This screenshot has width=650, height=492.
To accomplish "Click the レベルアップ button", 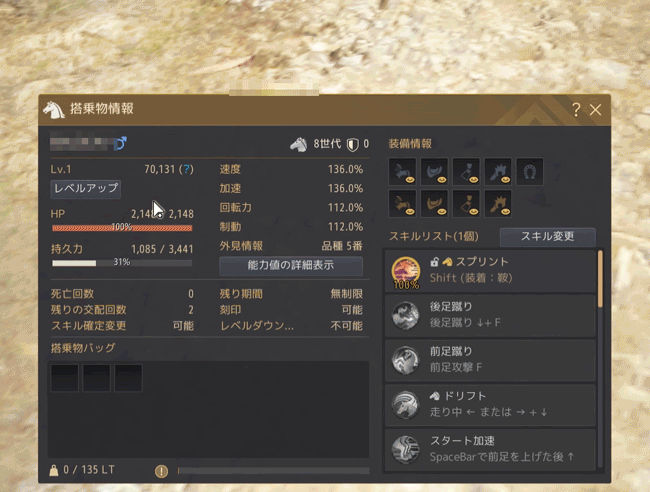I will click(86, 189).
